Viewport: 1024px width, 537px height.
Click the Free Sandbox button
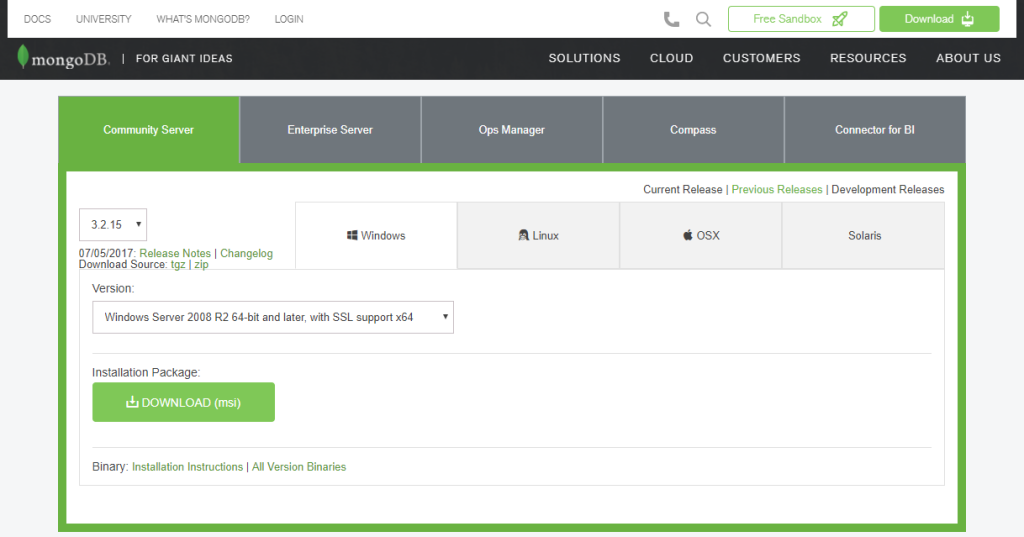[801, 19]
